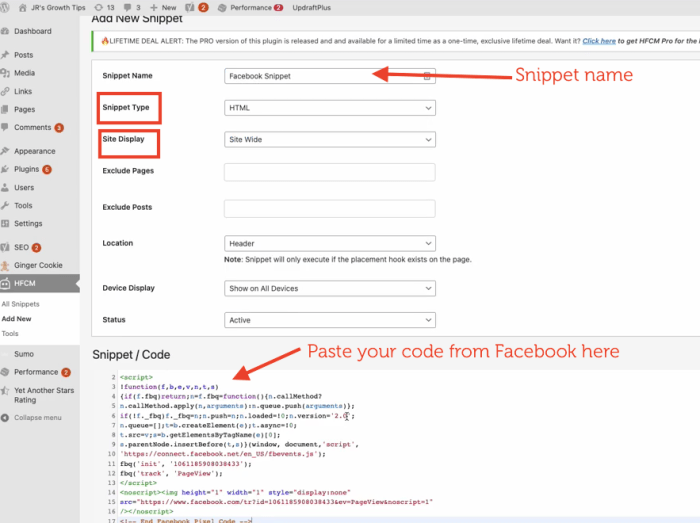Go to Plugins in the sidebar

27,169
